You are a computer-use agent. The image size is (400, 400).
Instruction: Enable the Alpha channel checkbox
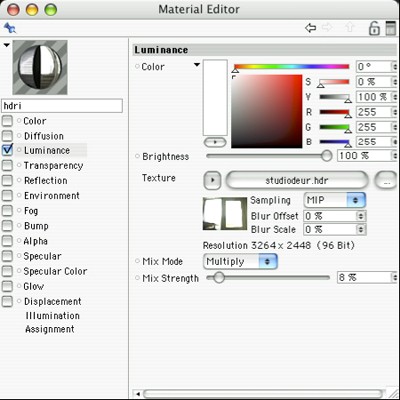(7, 241)
